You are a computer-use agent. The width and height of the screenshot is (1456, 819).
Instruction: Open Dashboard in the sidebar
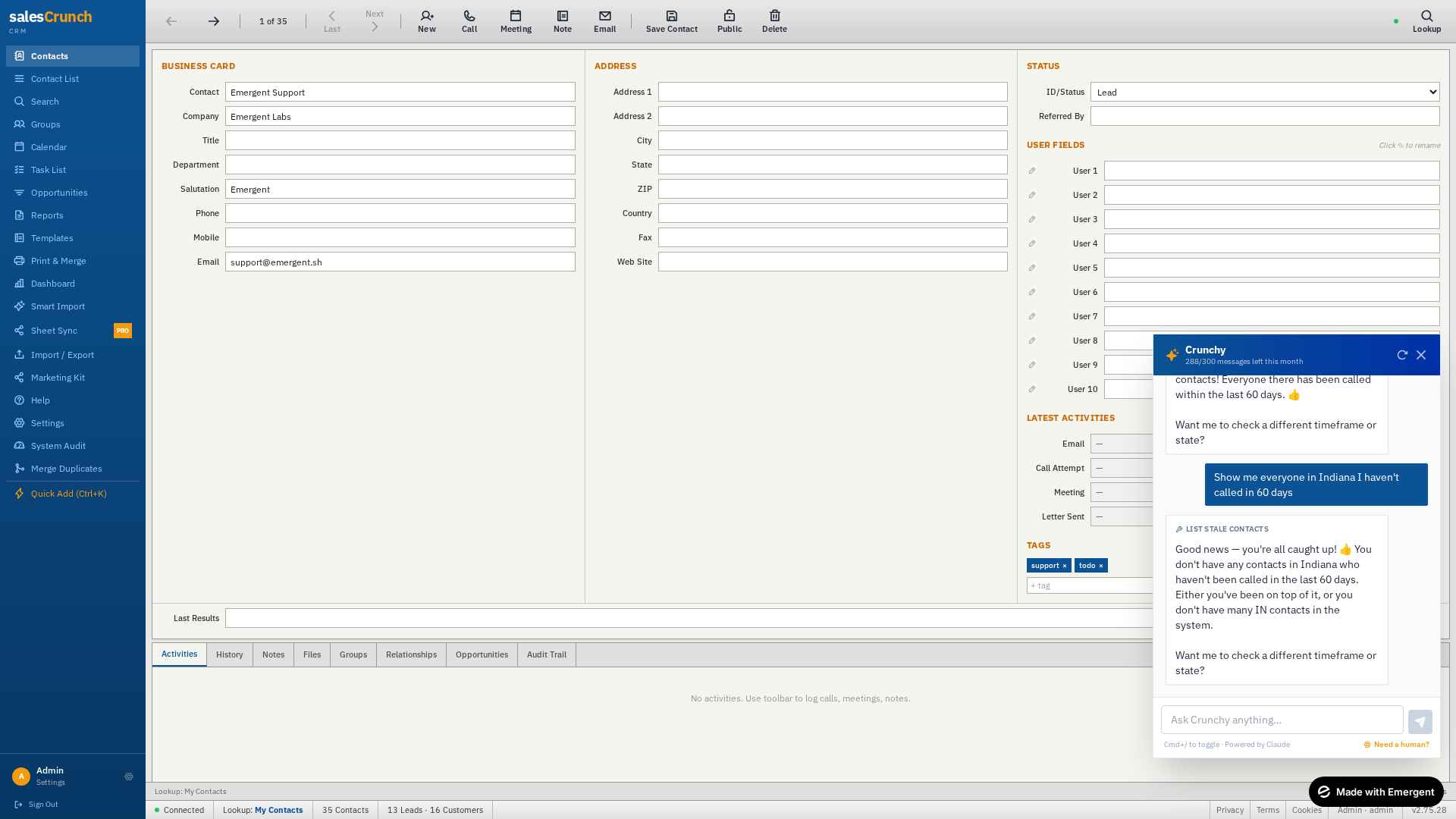[x=73, y=284]
